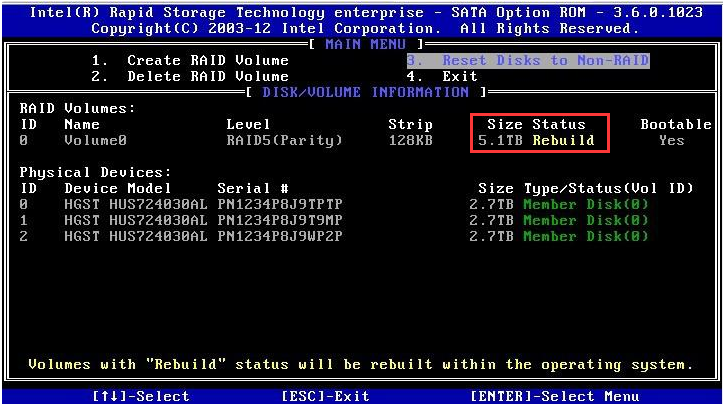Click serial number PN1234P8J9TPTP
723x405 pixels.
click(280, 204)
